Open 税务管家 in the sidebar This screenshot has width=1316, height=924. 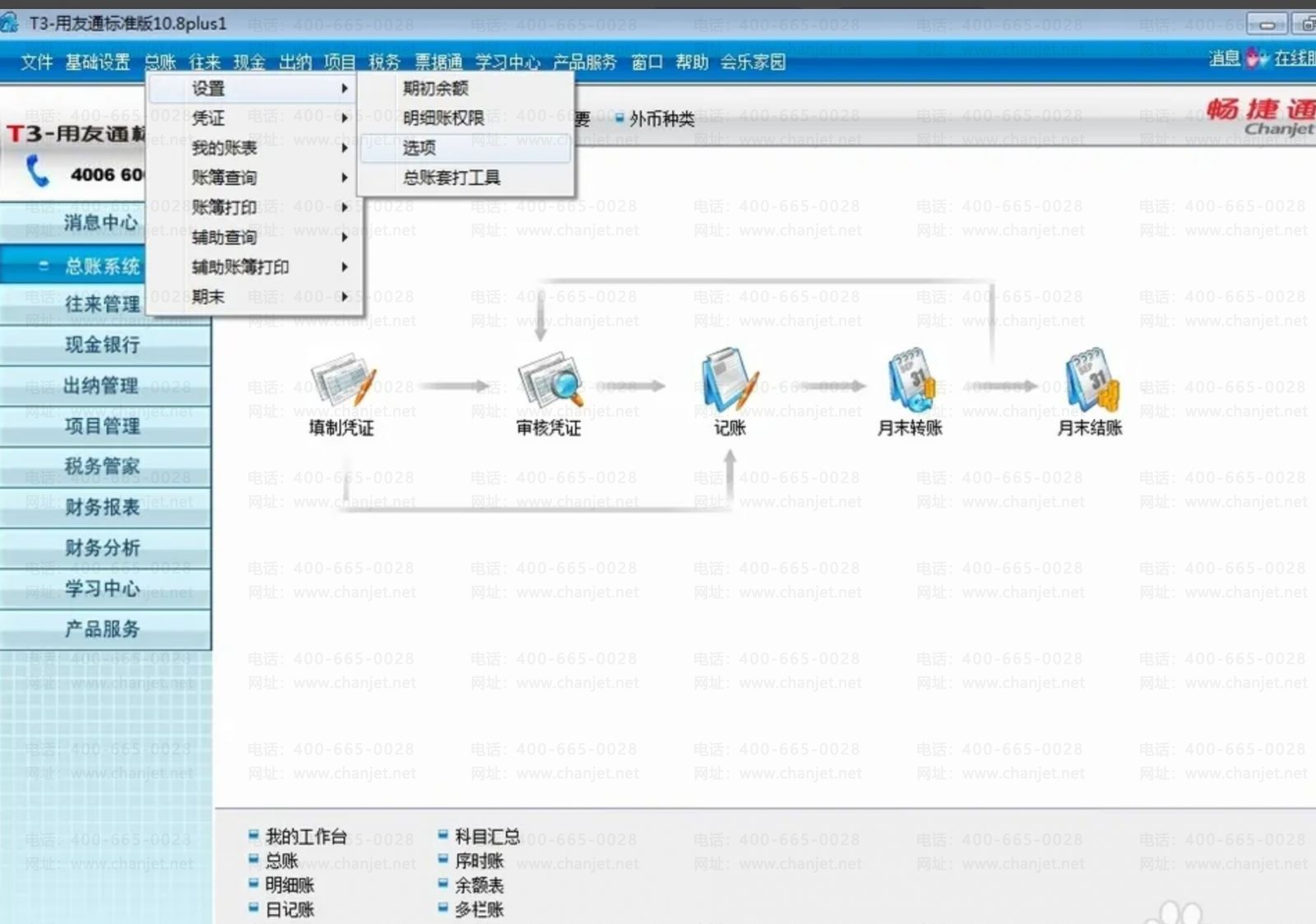[105, 467]
